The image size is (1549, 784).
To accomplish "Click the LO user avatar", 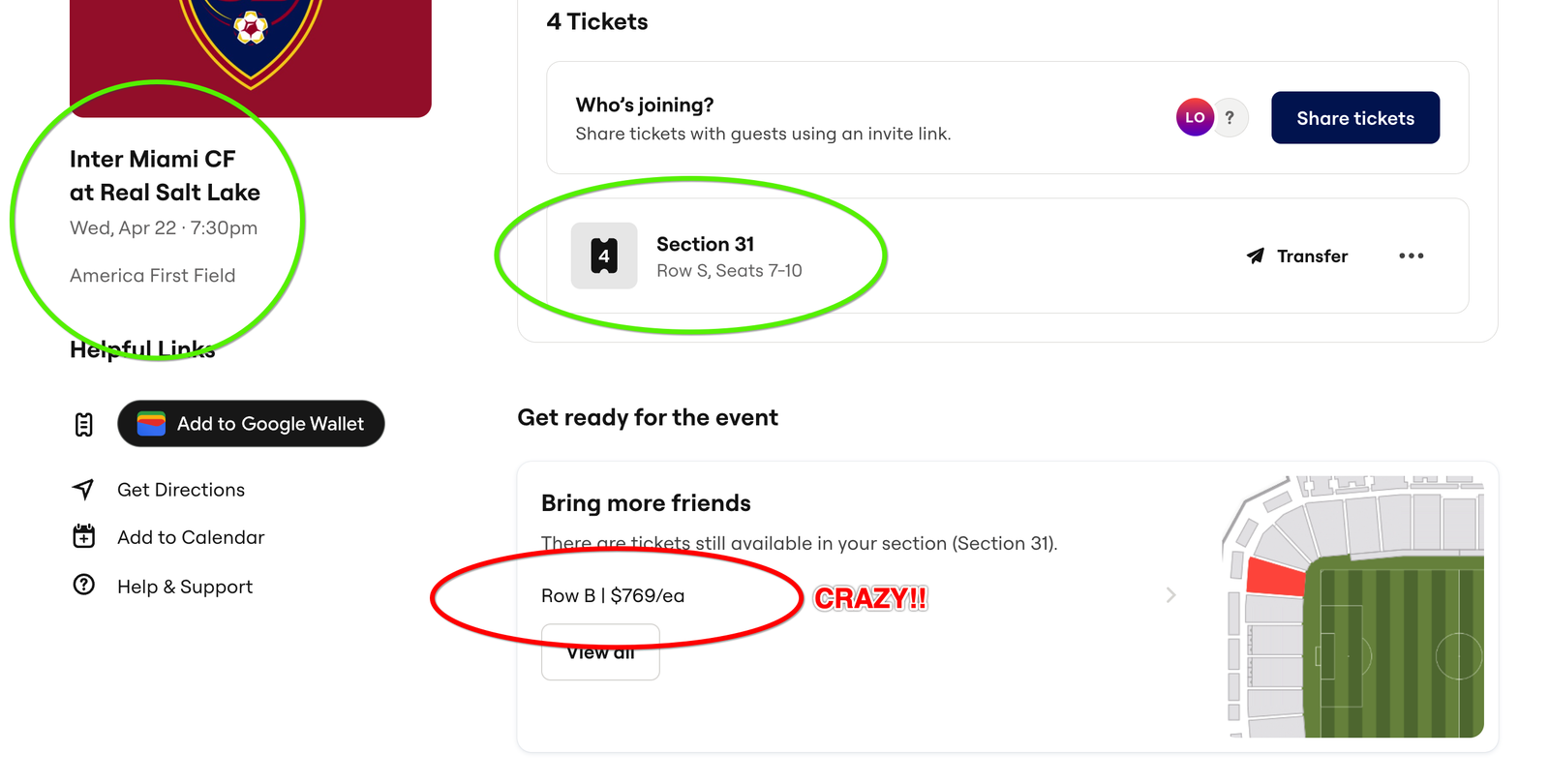I will [1195, 117].
